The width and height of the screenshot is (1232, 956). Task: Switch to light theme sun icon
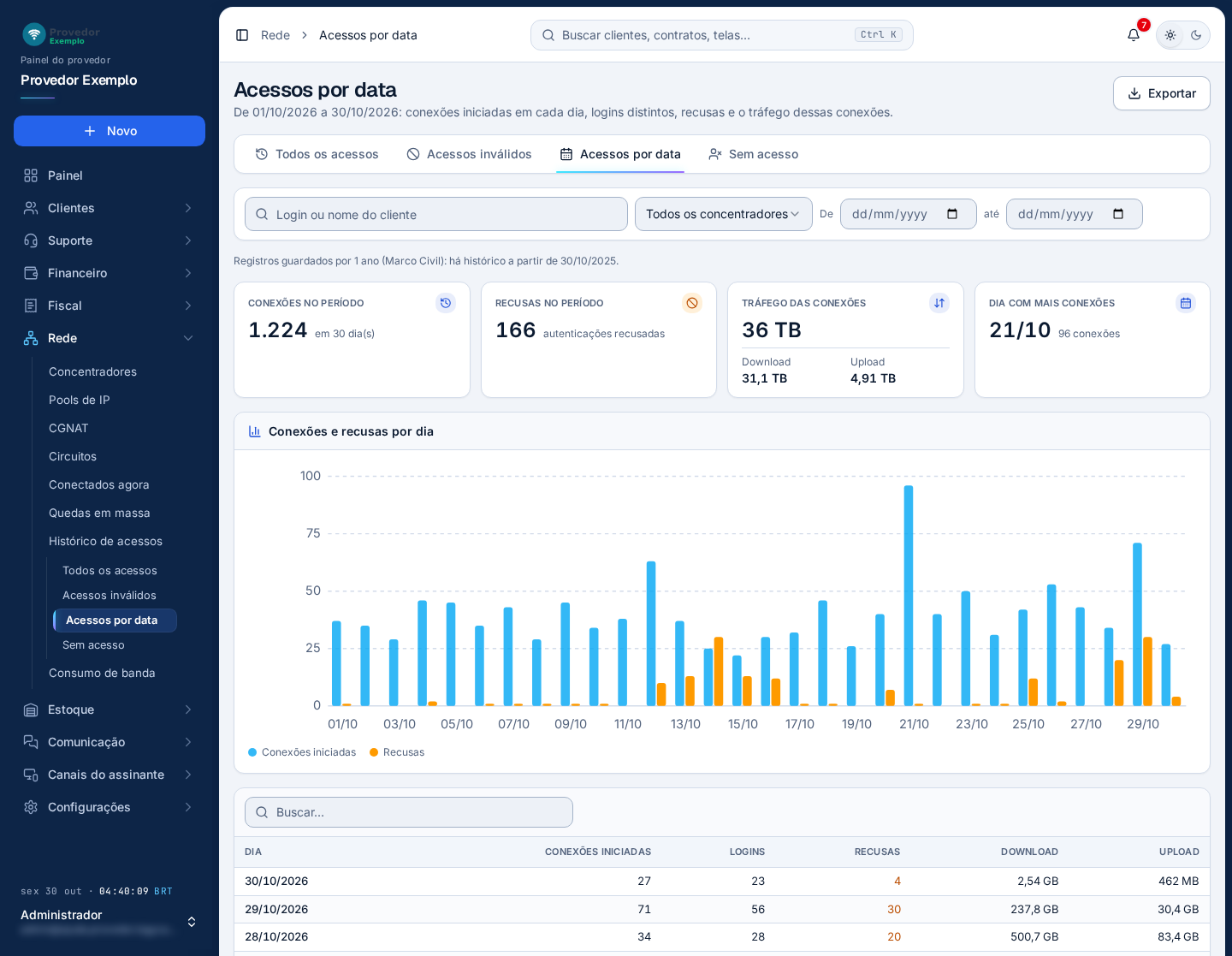point(1170,35)
